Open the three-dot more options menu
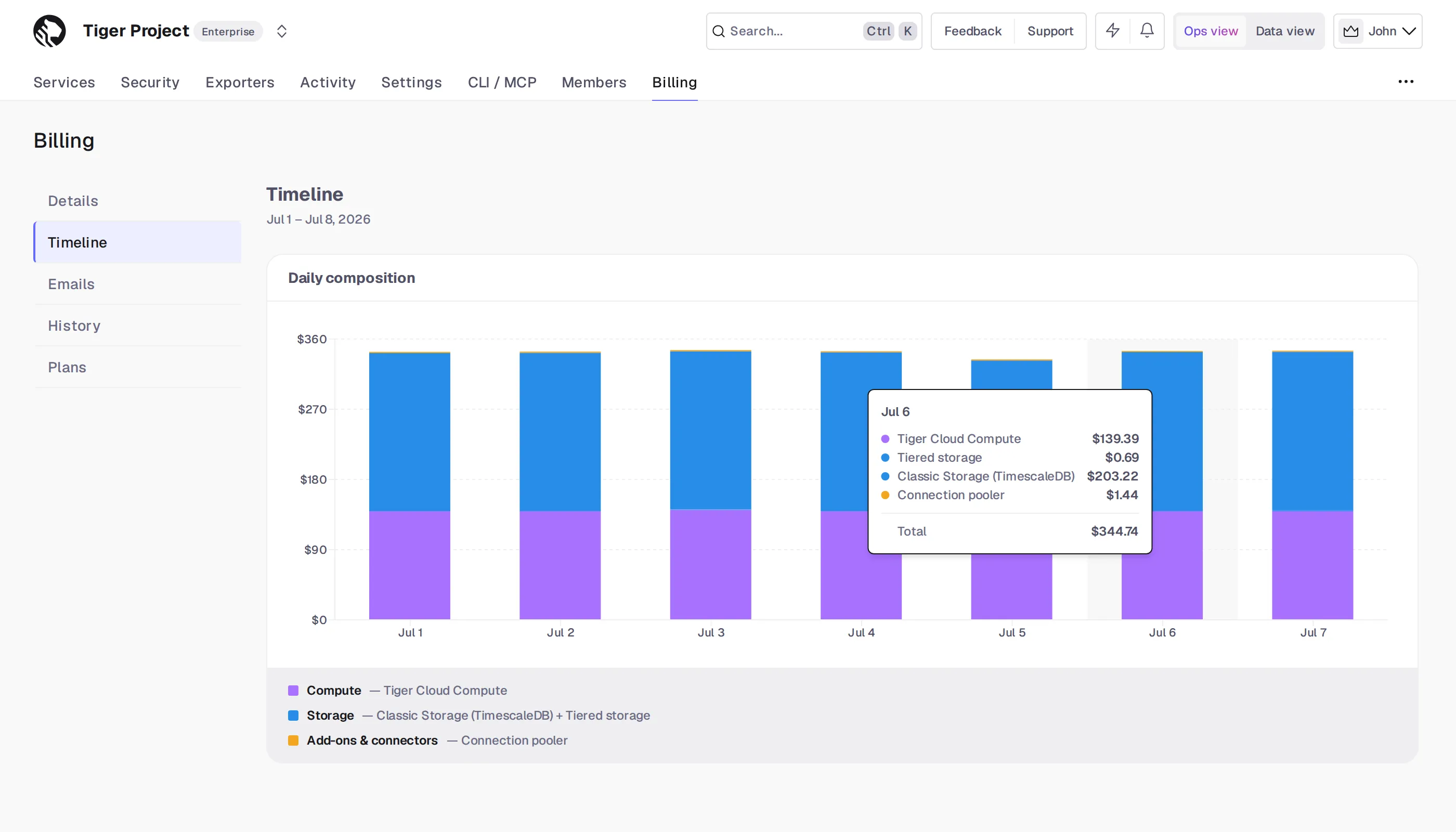This screenshot has height=832, width=1456. click(1406, 82)
